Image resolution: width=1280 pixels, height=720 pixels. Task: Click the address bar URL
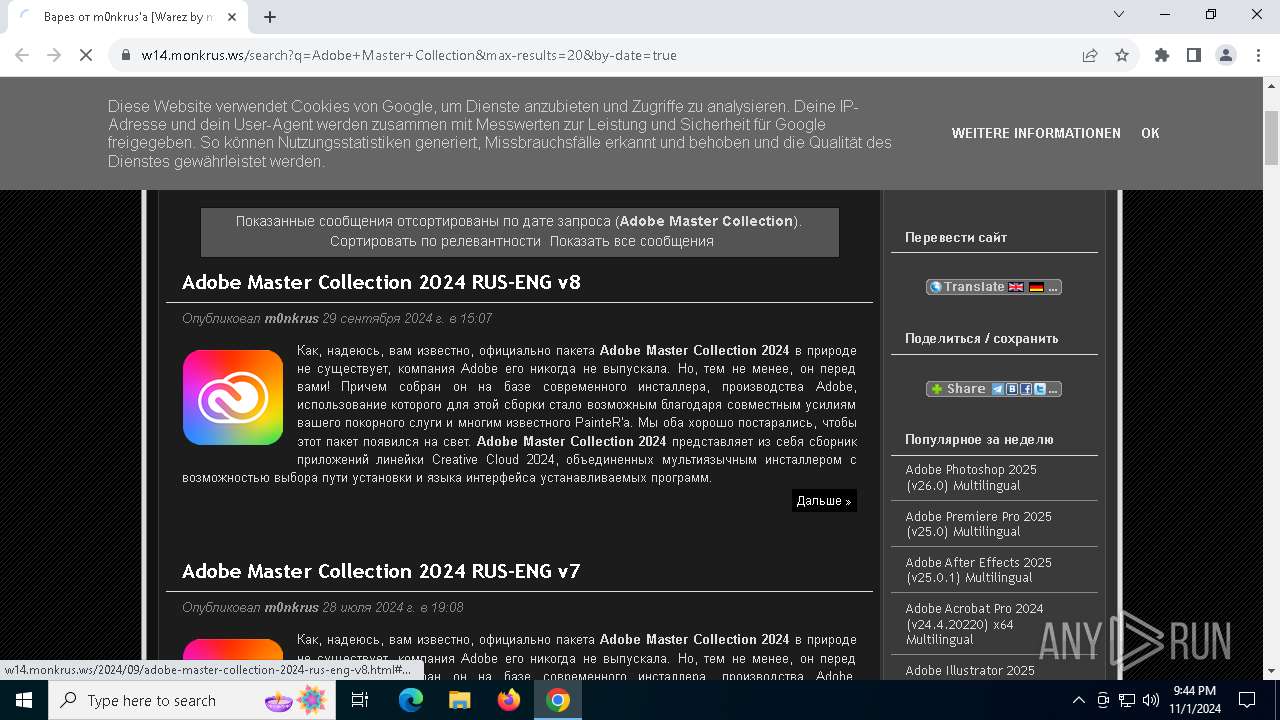pos(409,55)
